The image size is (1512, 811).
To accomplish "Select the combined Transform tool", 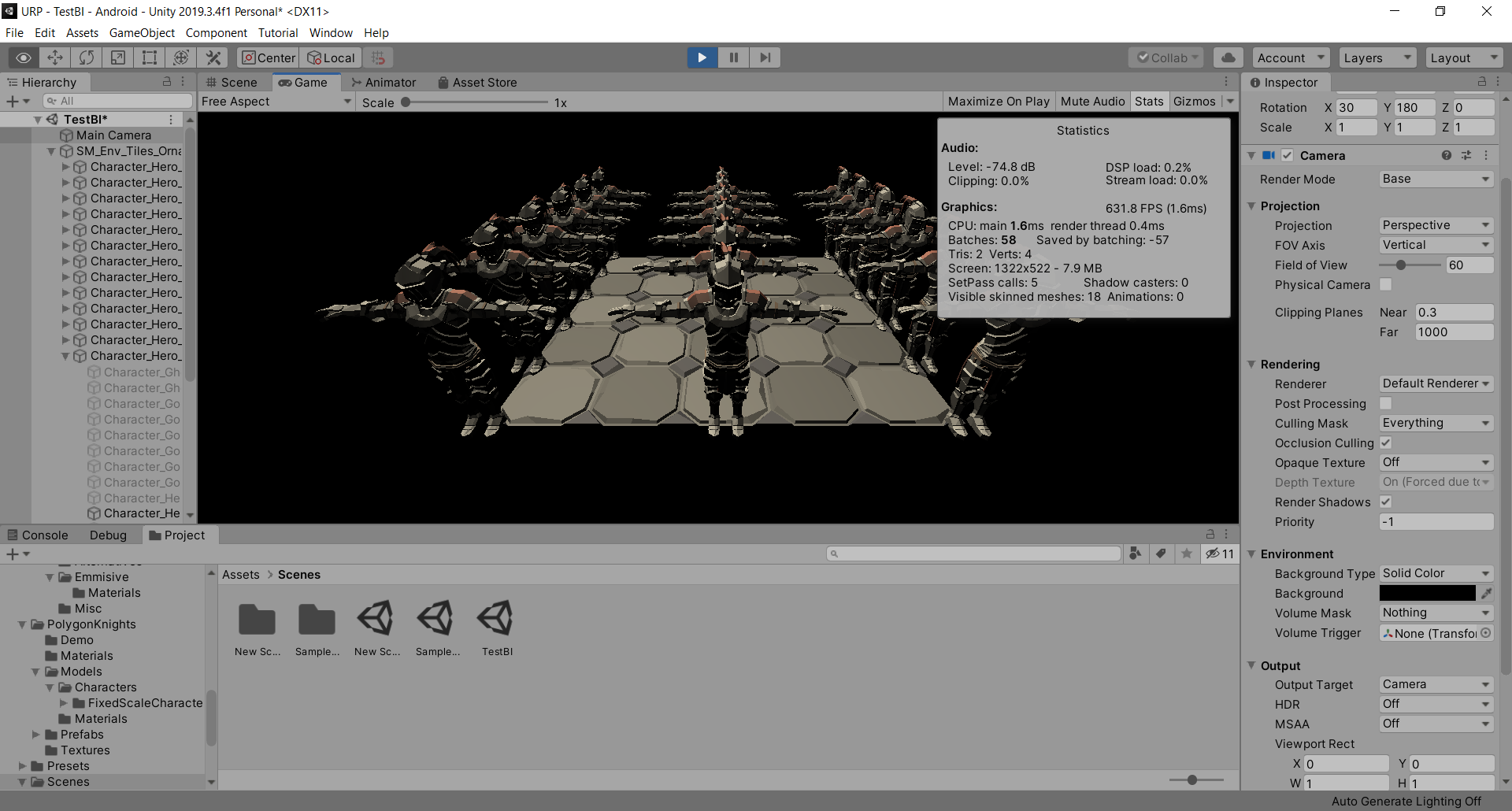I will [181, 57].
